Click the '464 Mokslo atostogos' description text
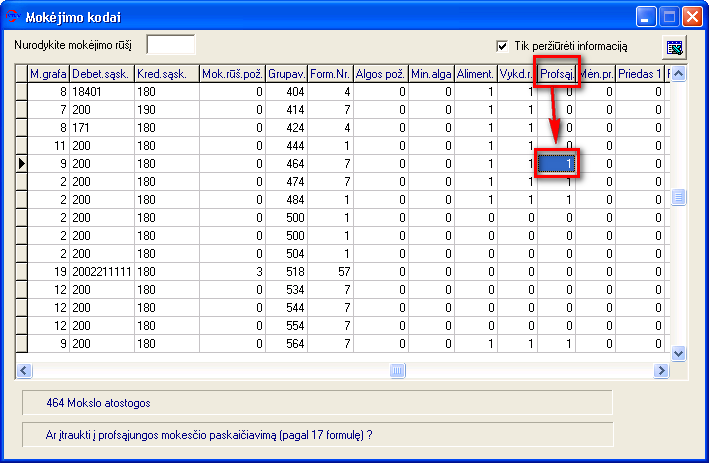 point(98,403)
